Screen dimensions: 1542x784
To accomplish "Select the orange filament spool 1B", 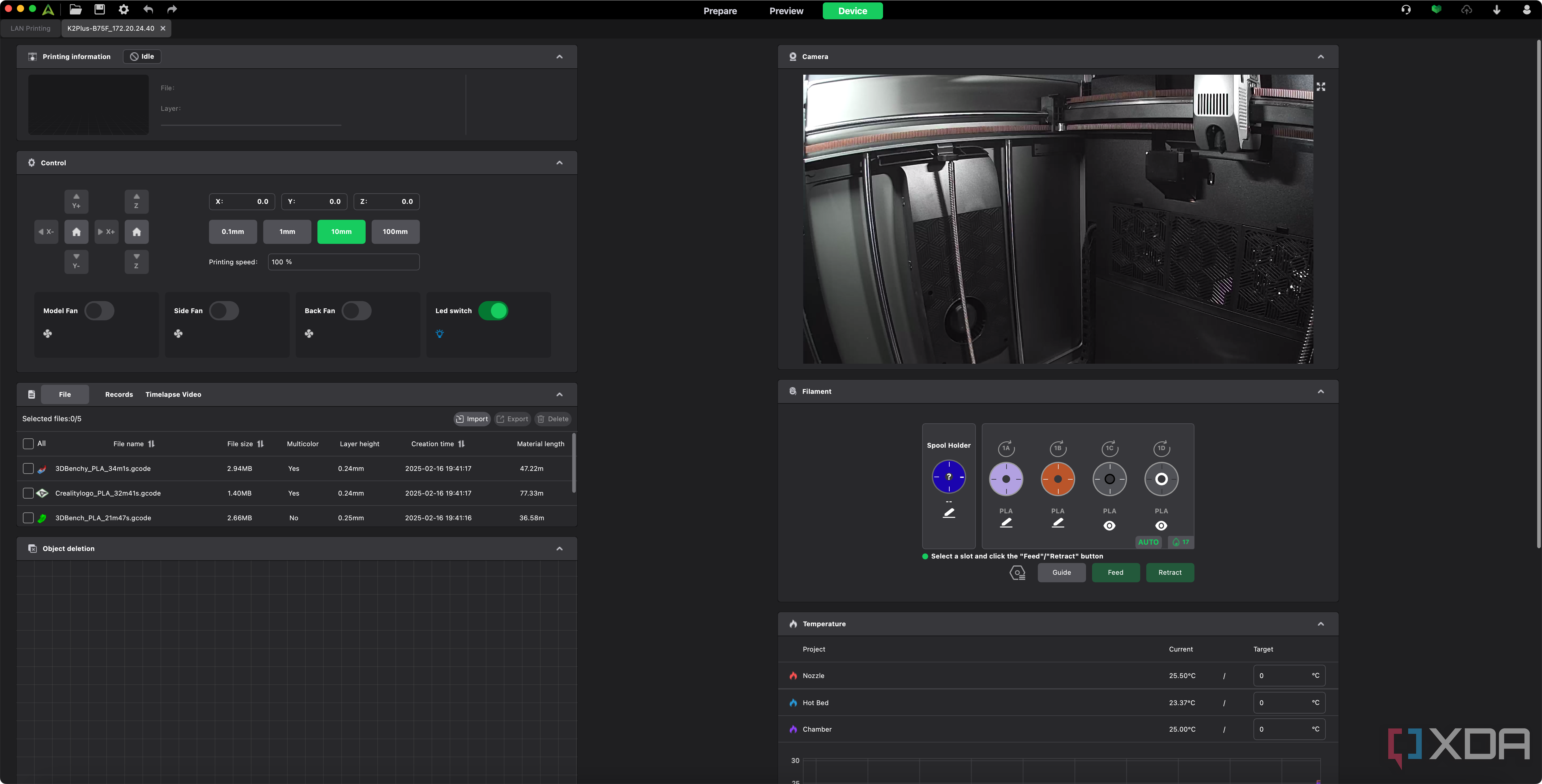I will pos(1058,479).
